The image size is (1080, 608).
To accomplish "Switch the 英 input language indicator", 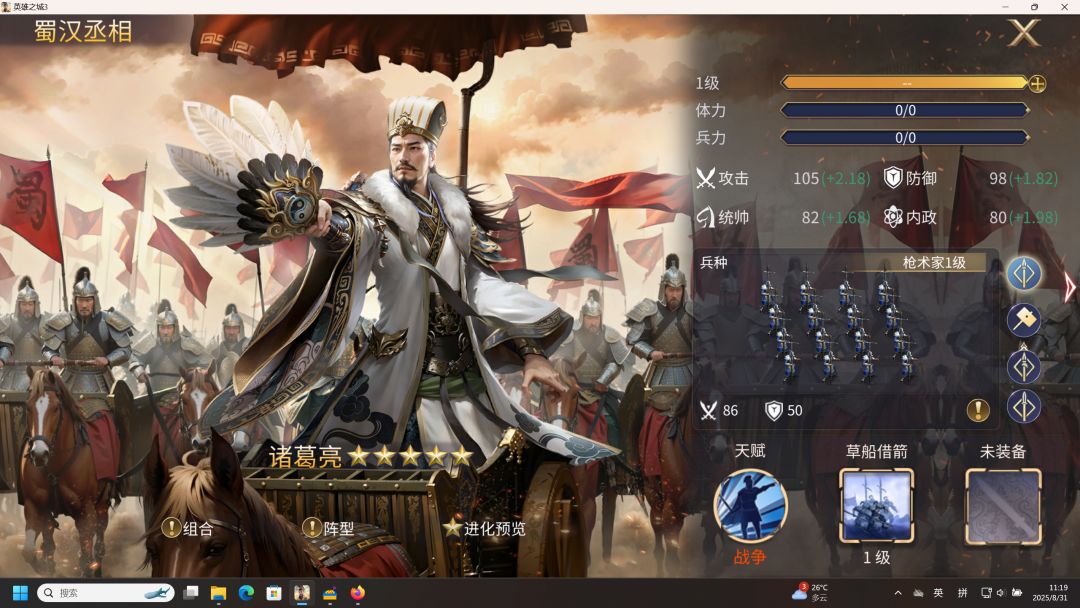I will (x=938, y=593).
